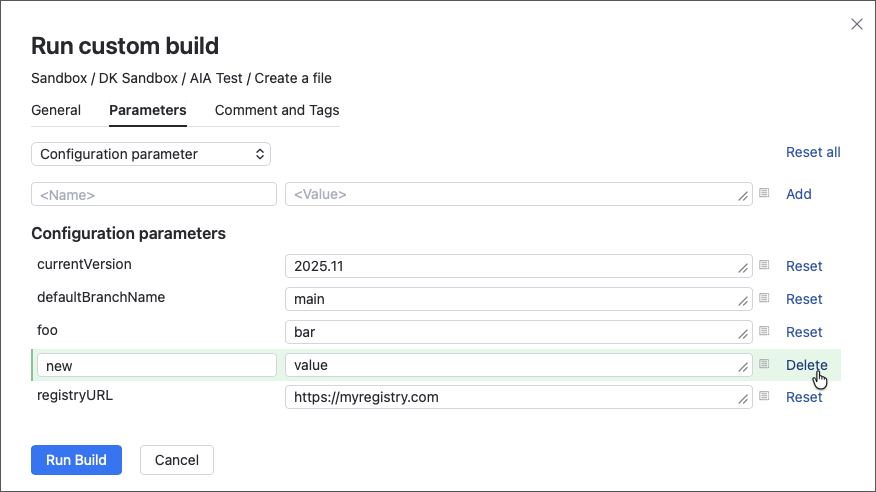876x492 pixels.
Task: Open text editor icon beside new parameter Value field
Action: pos(764,193)
